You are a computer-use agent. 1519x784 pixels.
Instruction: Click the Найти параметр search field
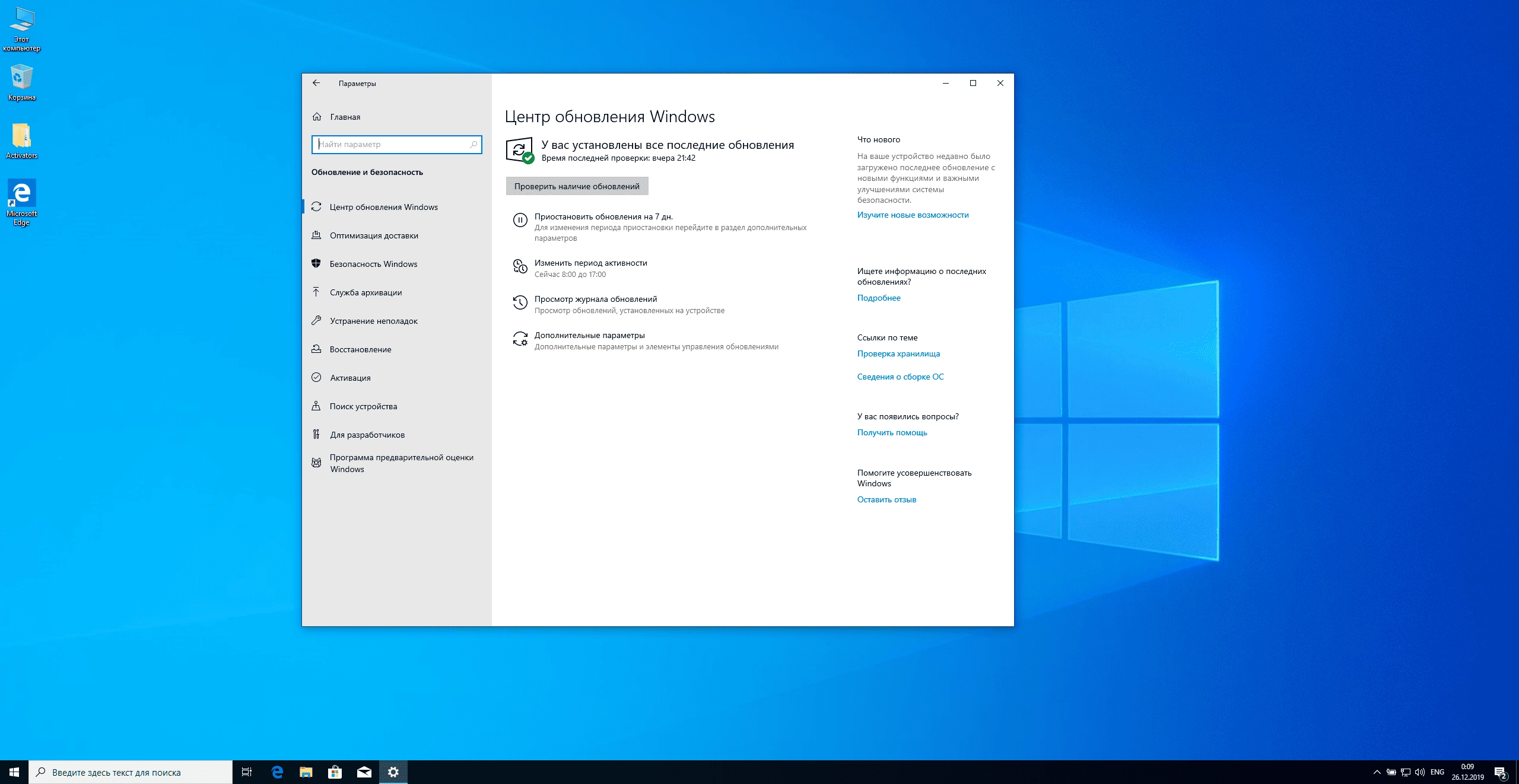(x=397, y=144)
